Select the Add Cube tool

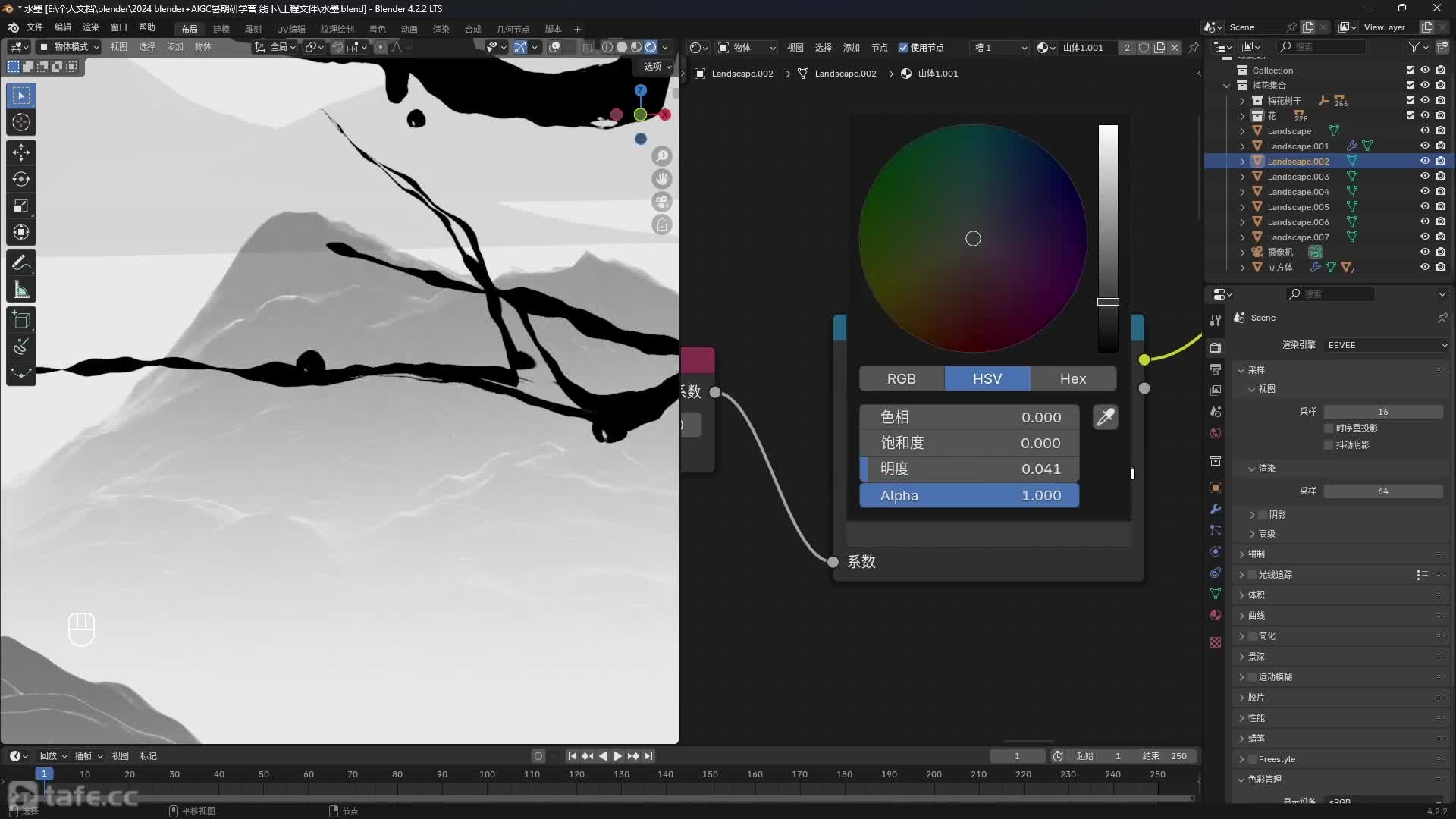point(21,320)
